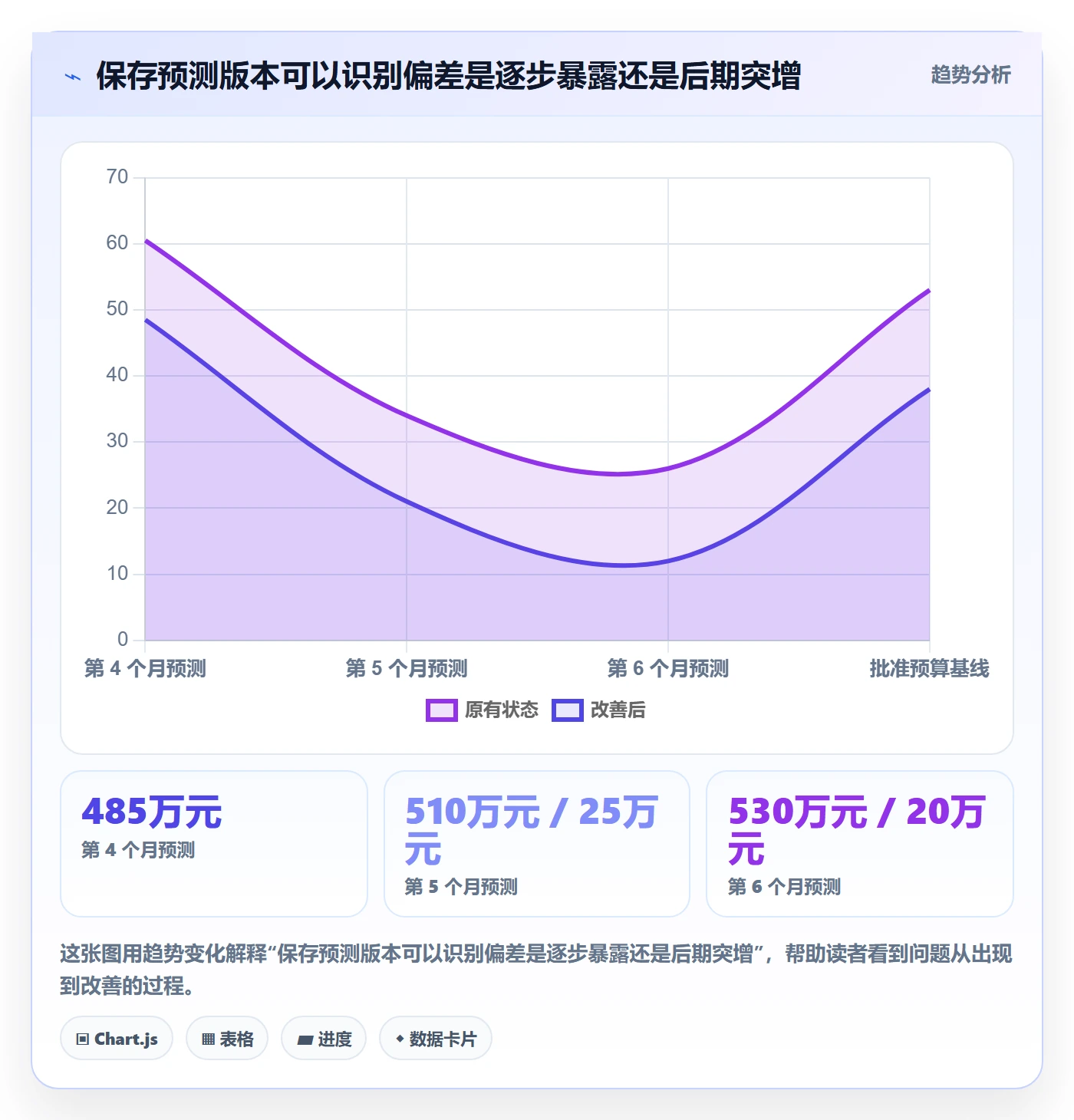Click the lightning bolt icon beside title

(73, 77)
